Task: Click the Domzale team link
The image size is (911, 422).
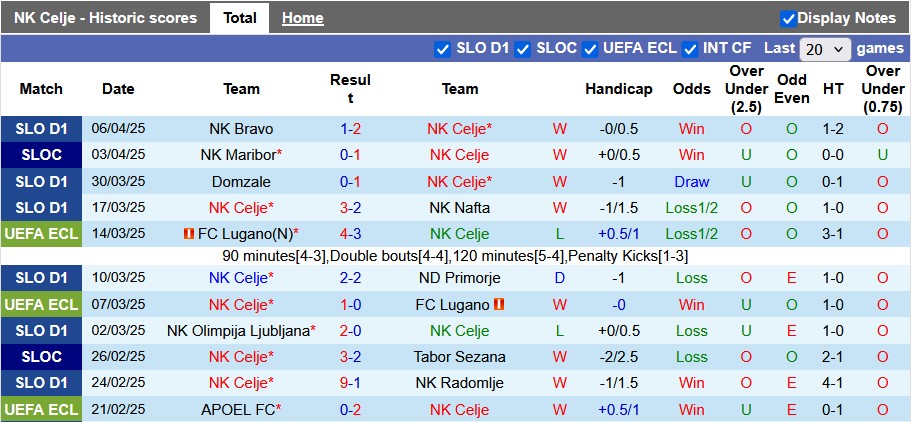Action: (x=241, y=182)
